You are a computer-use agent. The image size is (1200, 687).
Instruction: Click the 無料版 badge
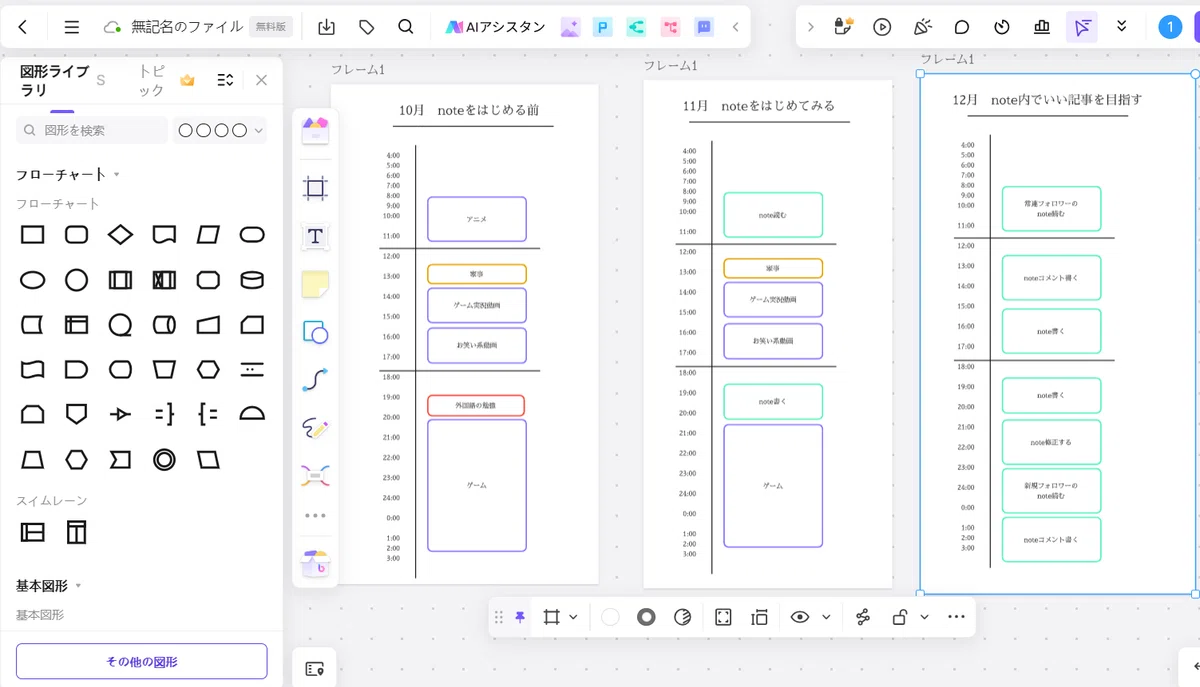point(270,27)
